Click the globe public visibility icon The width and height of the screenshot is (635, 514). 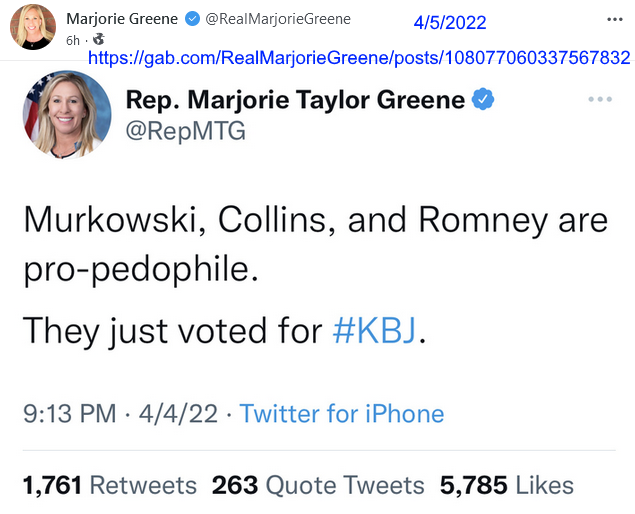coord(98,39)
